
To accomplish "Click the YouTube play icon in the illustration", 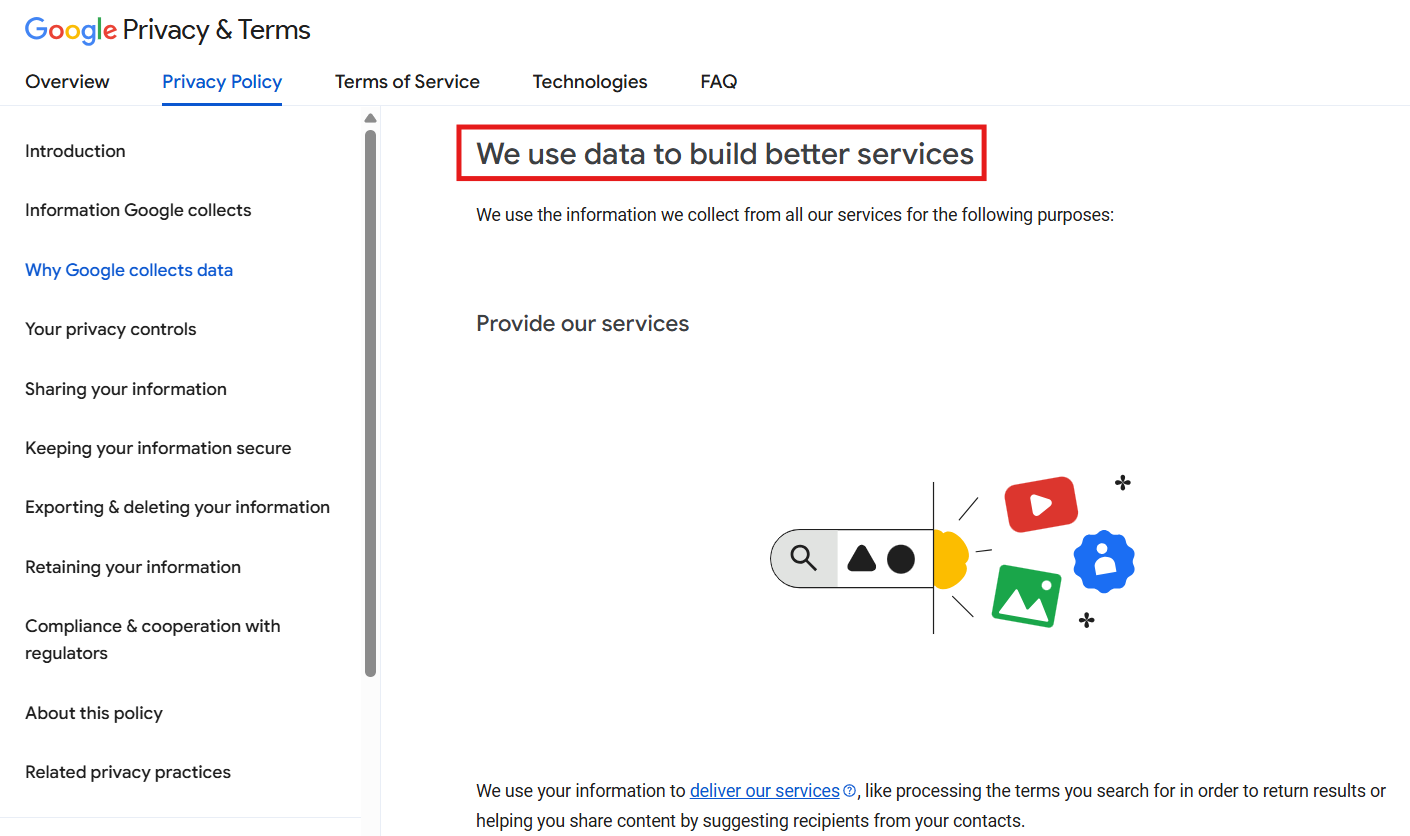I will coord(1040,504).
